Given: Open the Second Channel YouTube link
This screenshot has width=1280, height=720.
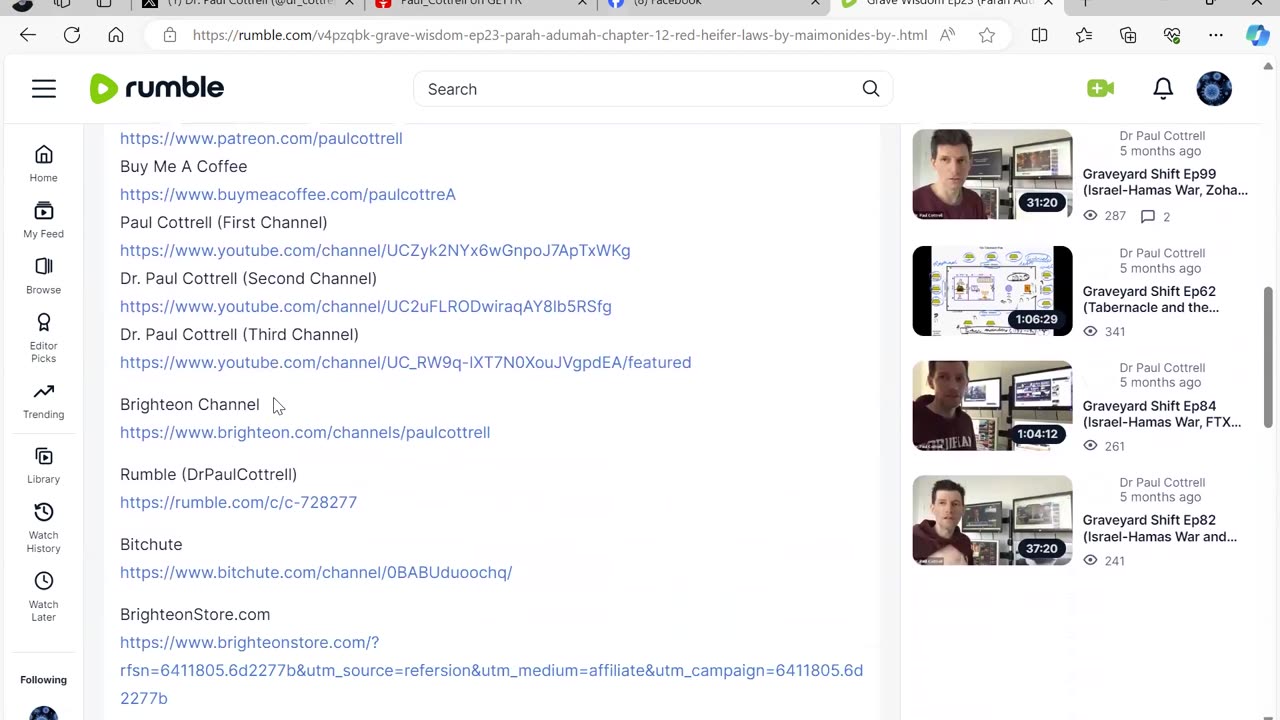Looking at the screenshot, I should 366,306.
